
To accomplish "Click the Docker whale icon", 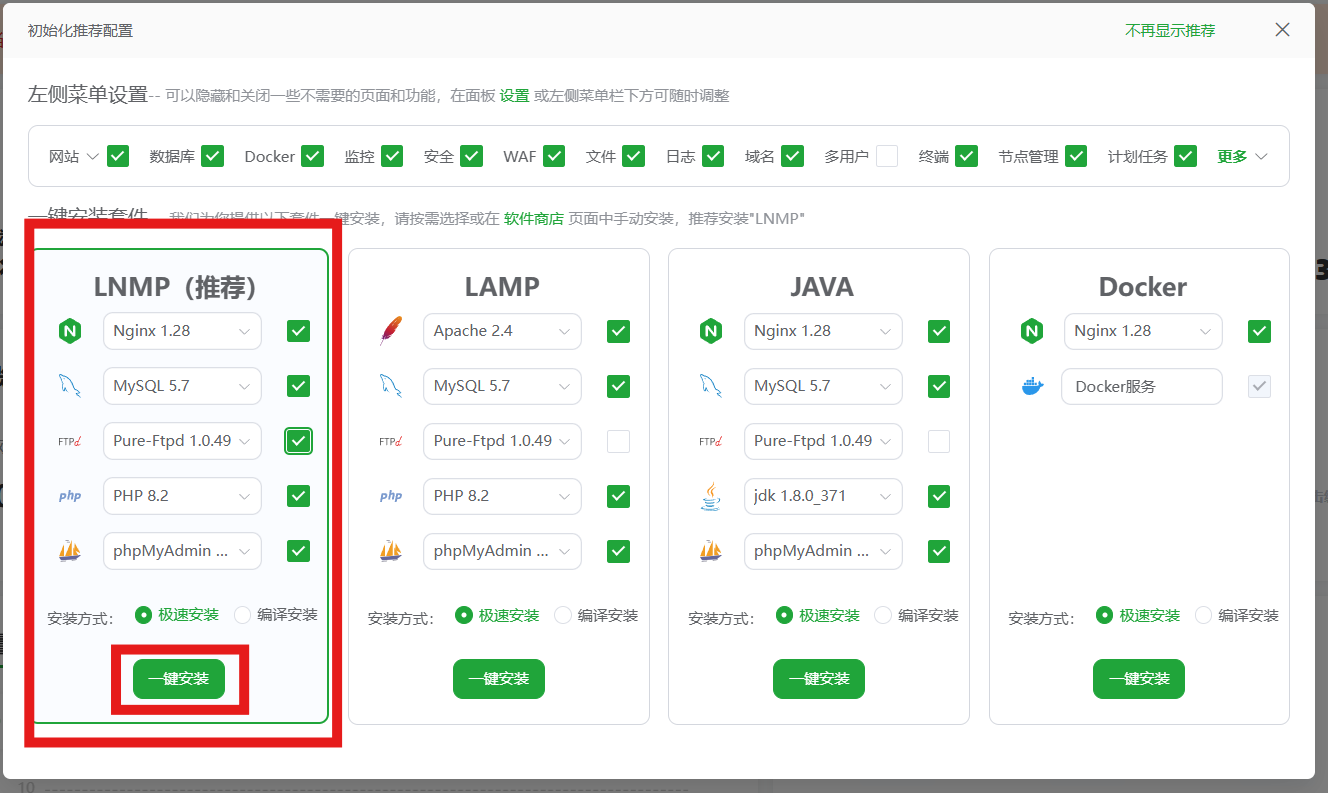I will pyautogui.click(x=1031, y=386).
